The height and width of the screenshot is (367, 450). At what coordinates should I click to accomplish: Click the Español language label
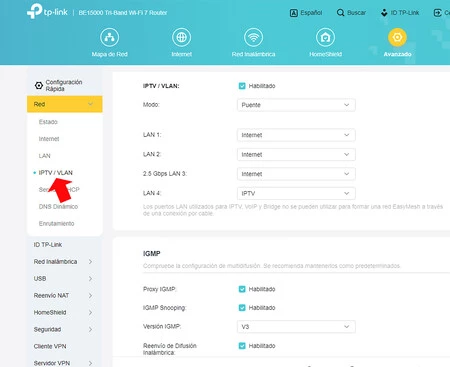pyautogui.click(x=311, y=13)
